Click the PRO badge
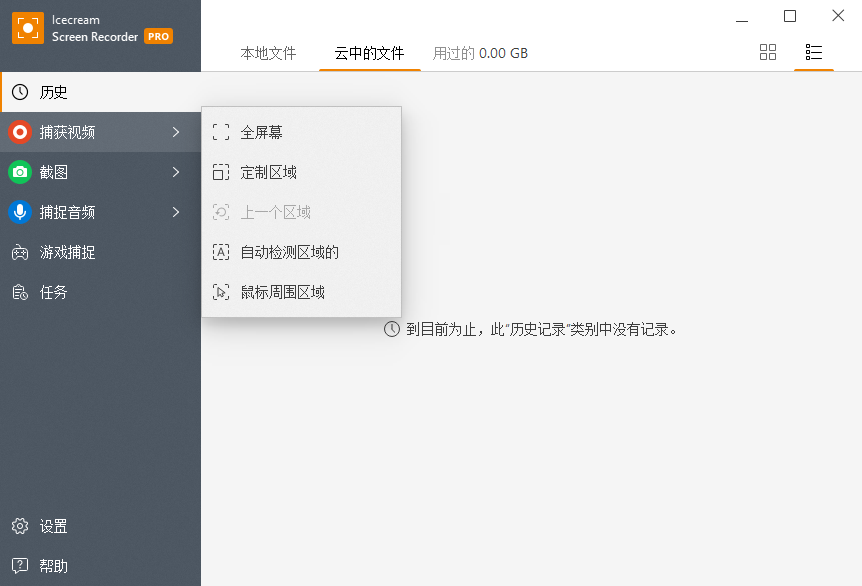This screenshot has width=862, height=586. click(x=158, y=35)
